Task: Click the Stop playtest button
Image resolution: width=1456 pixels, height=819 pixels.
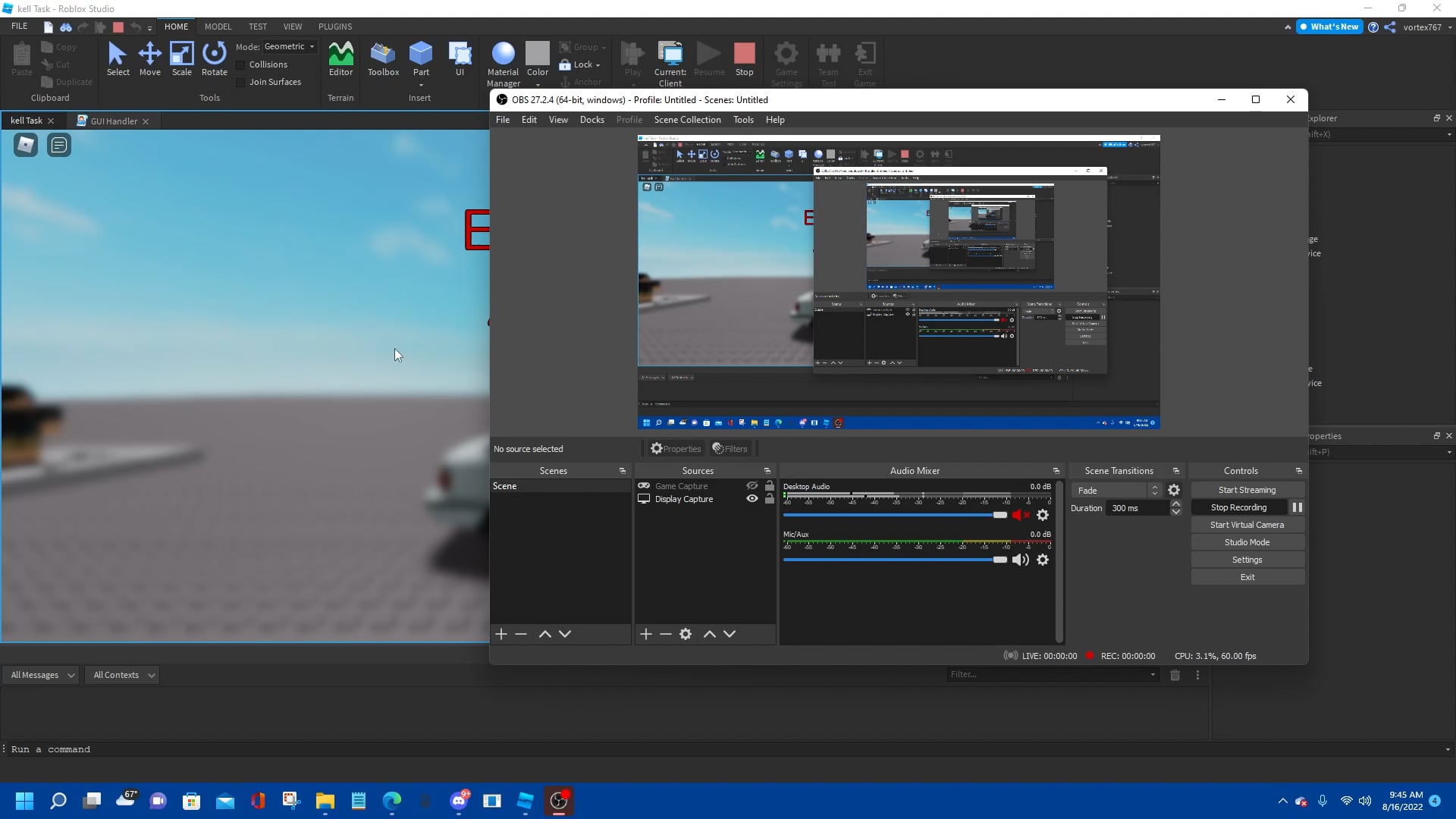Action: point(744,59)
